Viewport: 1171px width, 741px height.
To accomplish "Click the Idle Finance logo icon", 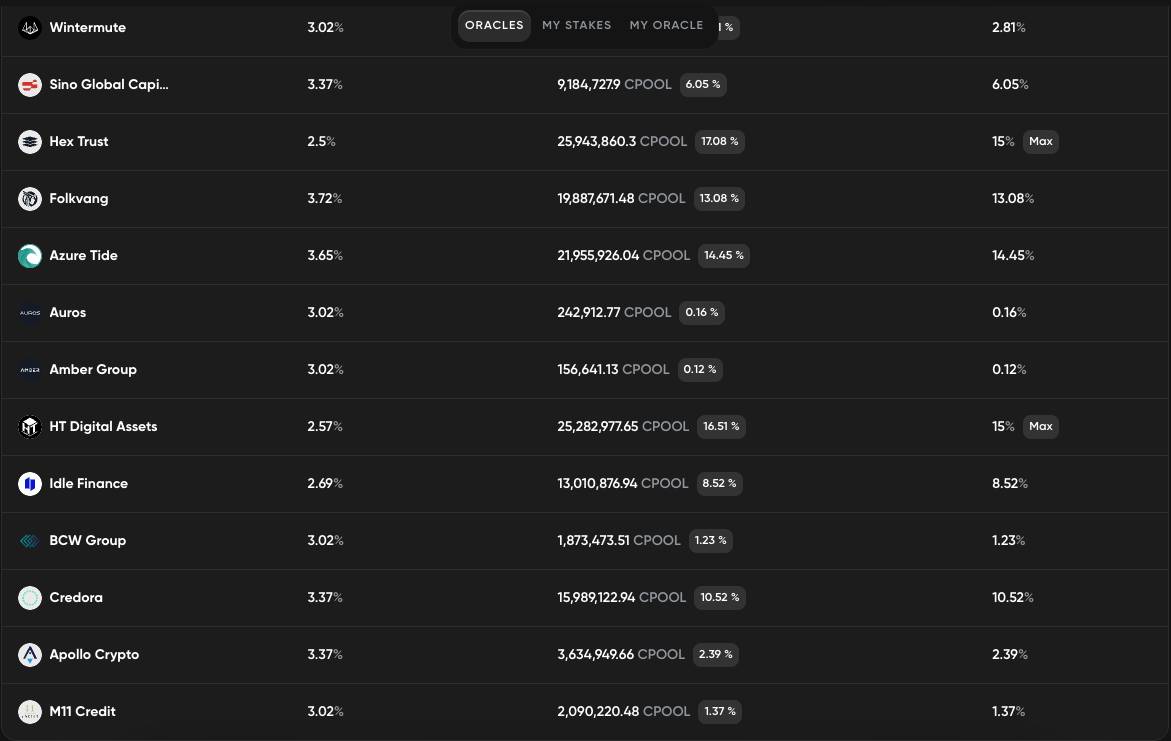I will [30, 484].
